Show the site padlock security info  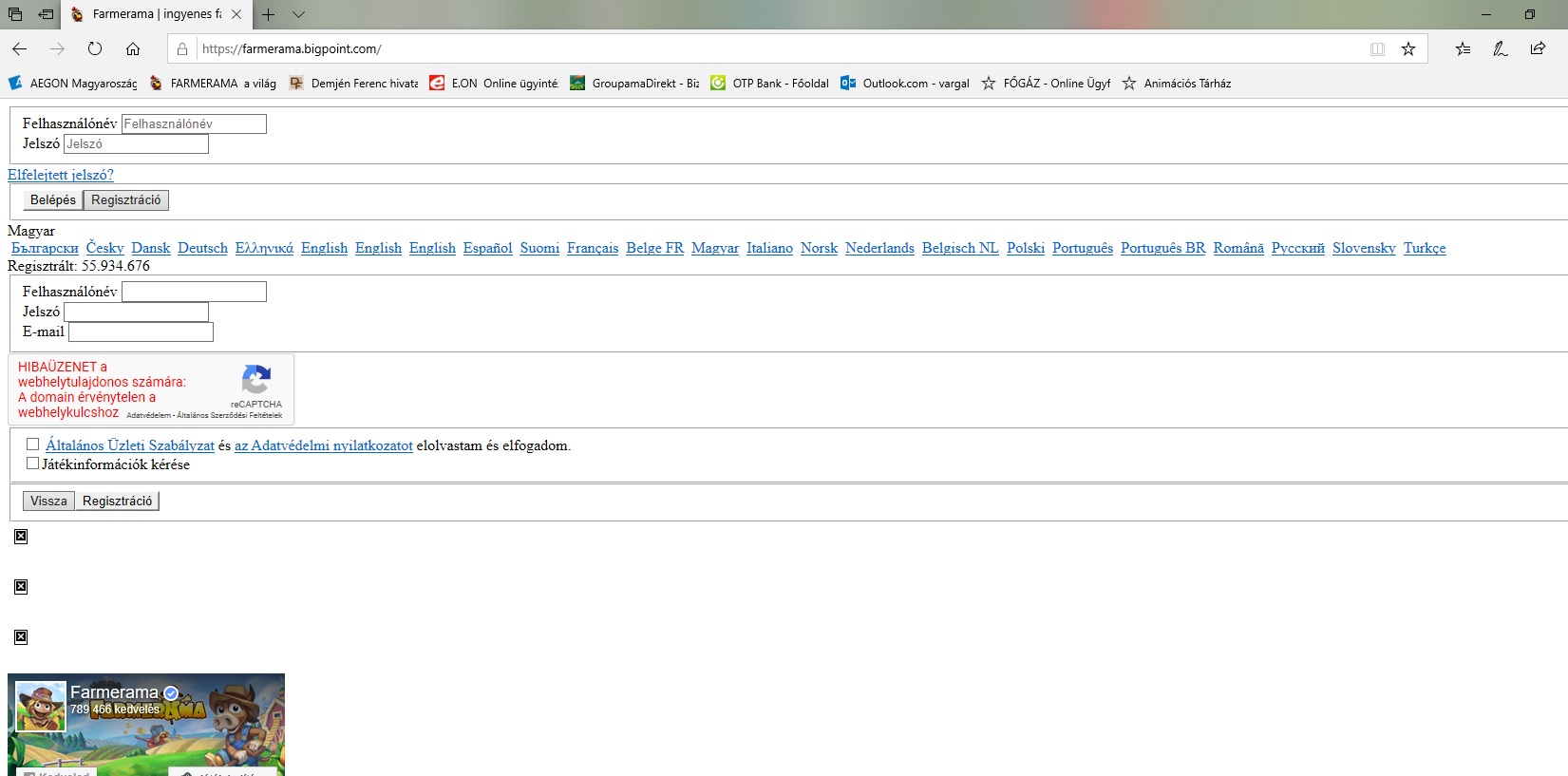pos(182,48)
